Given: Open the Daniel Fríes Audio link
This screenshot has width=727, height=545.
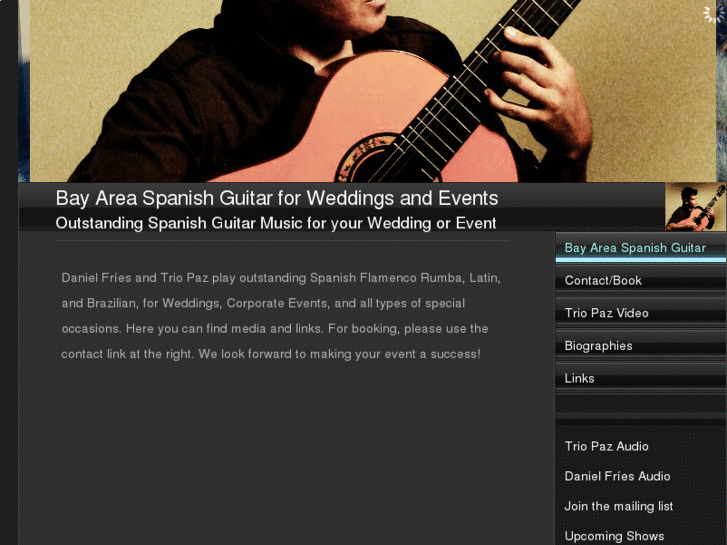Looking at the screenshot, I should pos(617,476).
